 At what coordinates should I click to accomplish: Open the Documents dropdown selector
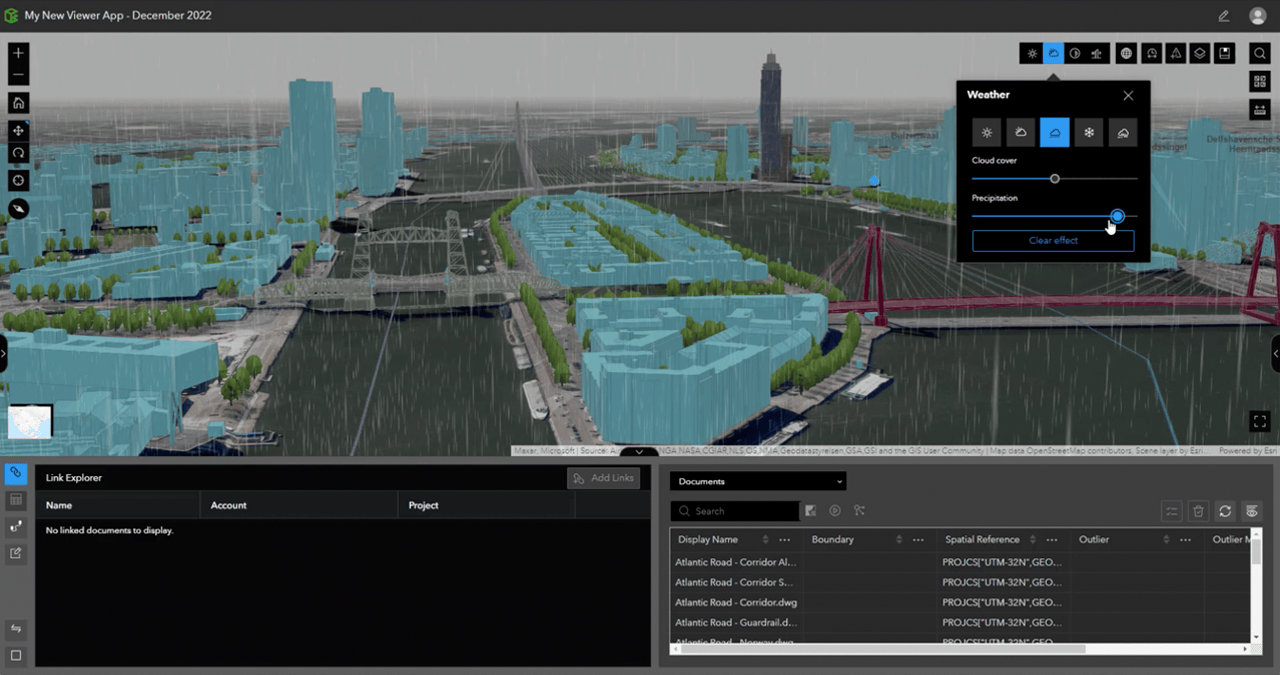pos(757,481)
